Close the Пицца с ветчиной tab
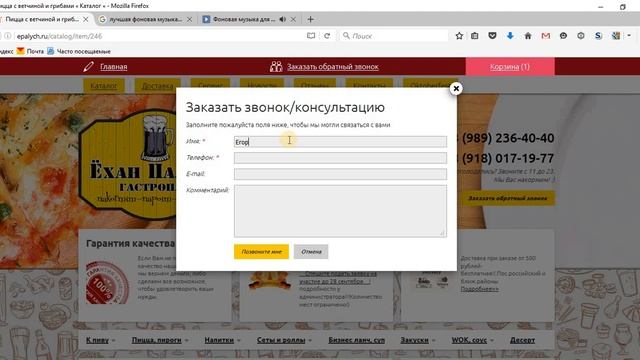The height and width of the screenshot is (360, 640). (86, 19)
